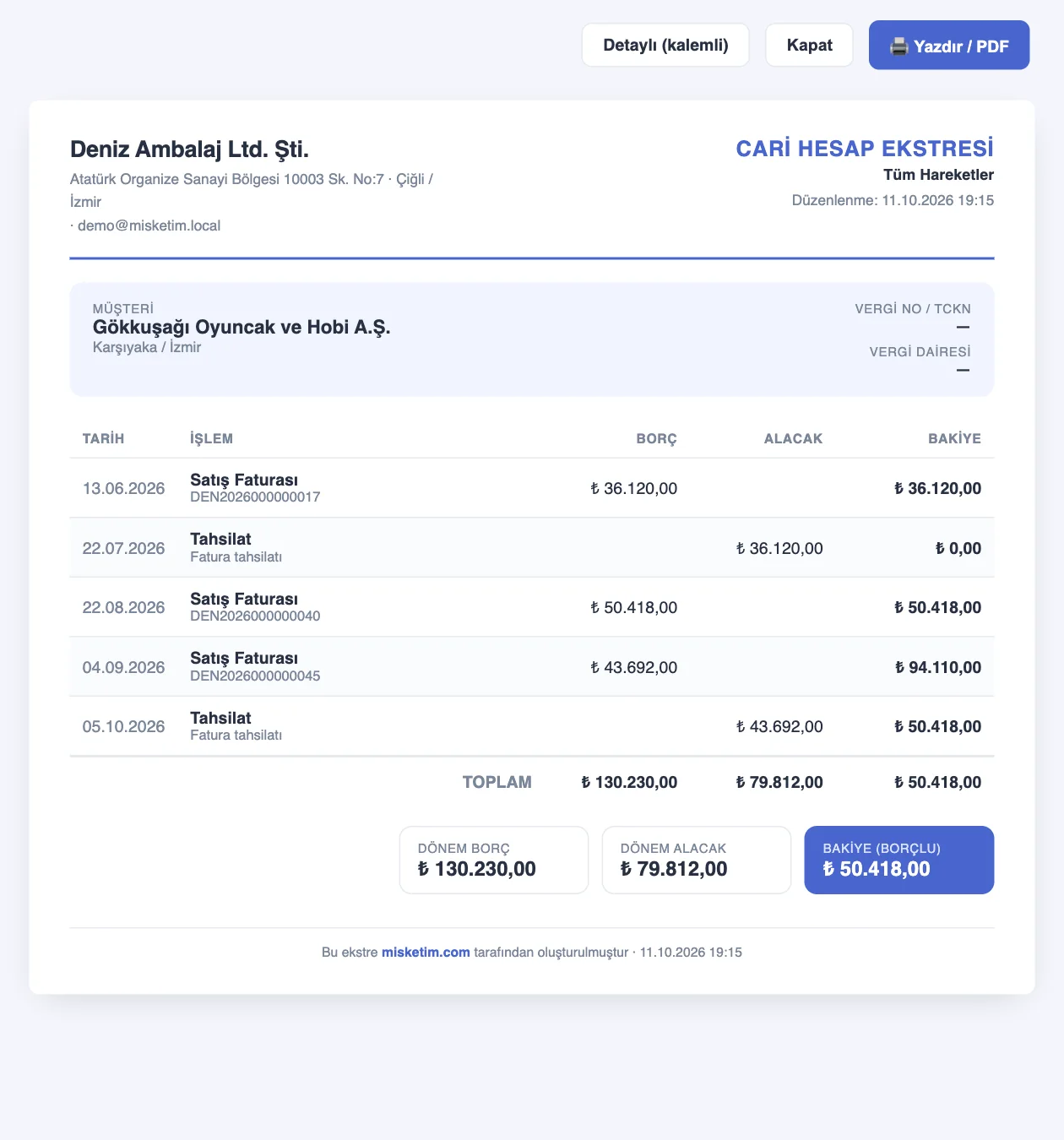Click the Dönem Alacak summary card

(x=696, y=860)
